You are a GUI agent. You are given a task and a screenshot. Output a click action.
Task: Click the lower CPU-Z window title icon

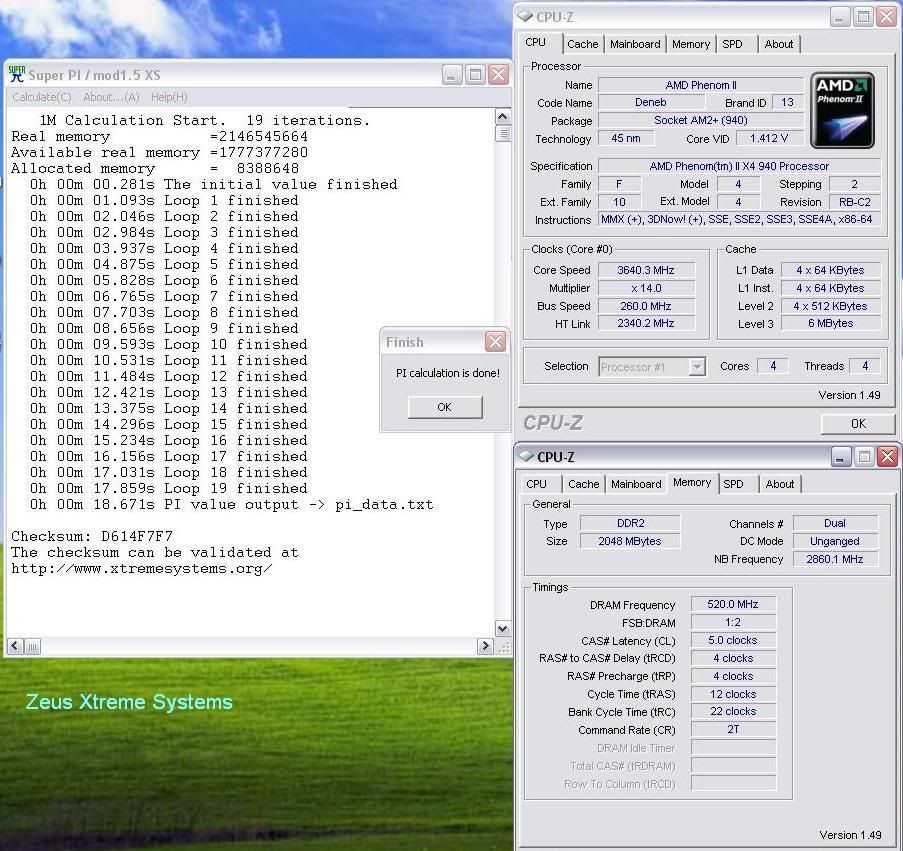526,457
